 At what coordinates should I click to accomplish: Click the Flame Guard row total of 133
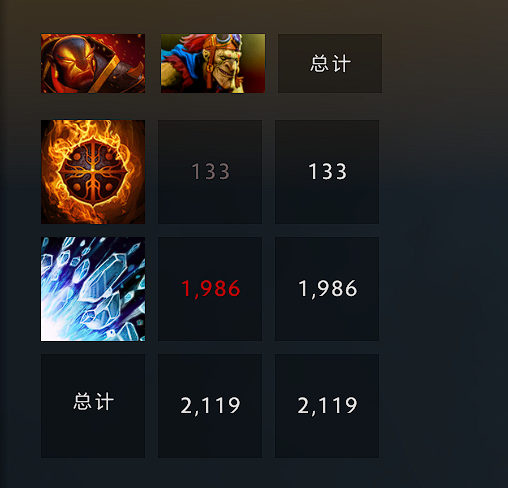(x=327, y=172)
